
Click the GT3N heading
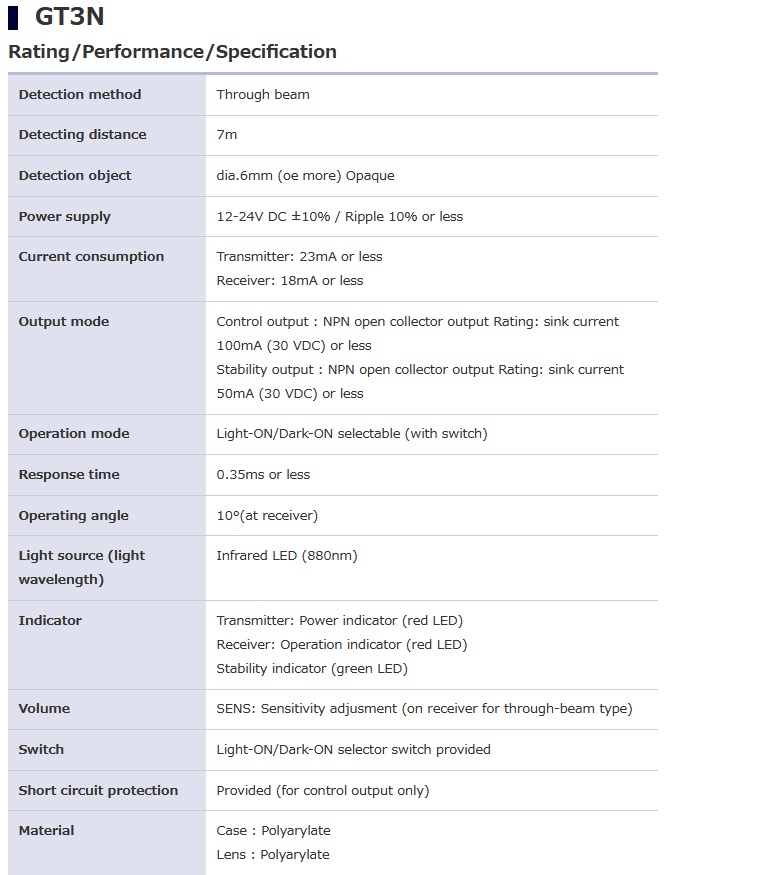tap(69, 17)
